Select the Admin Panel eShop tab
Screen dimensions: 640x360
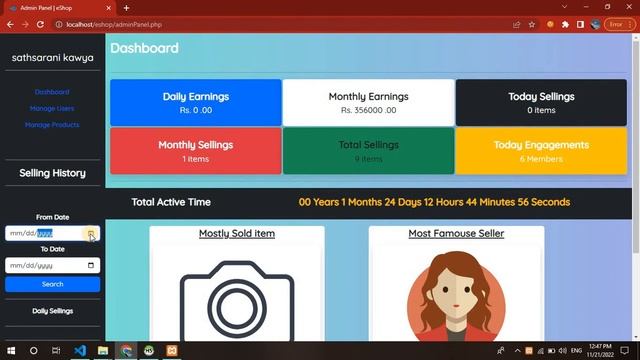tap(59, 8)
